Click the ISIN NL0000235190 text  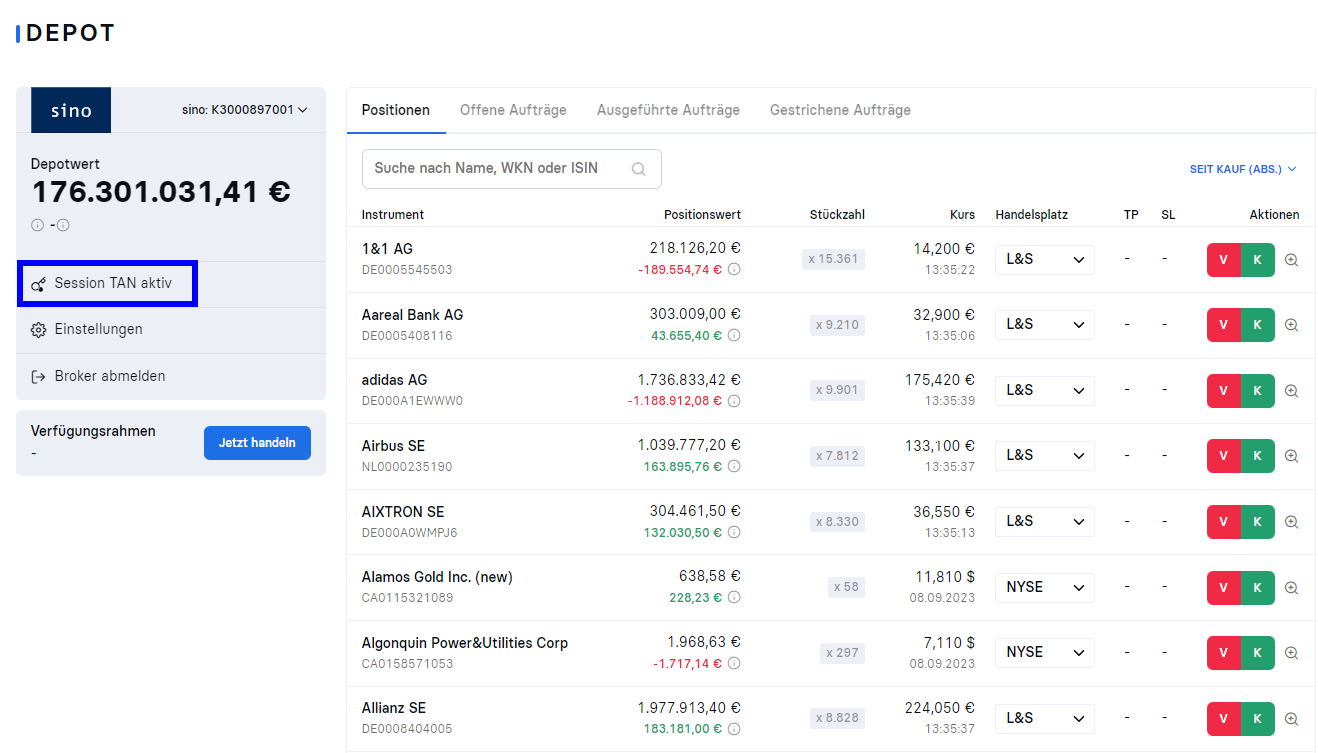(x=407, y=467)
